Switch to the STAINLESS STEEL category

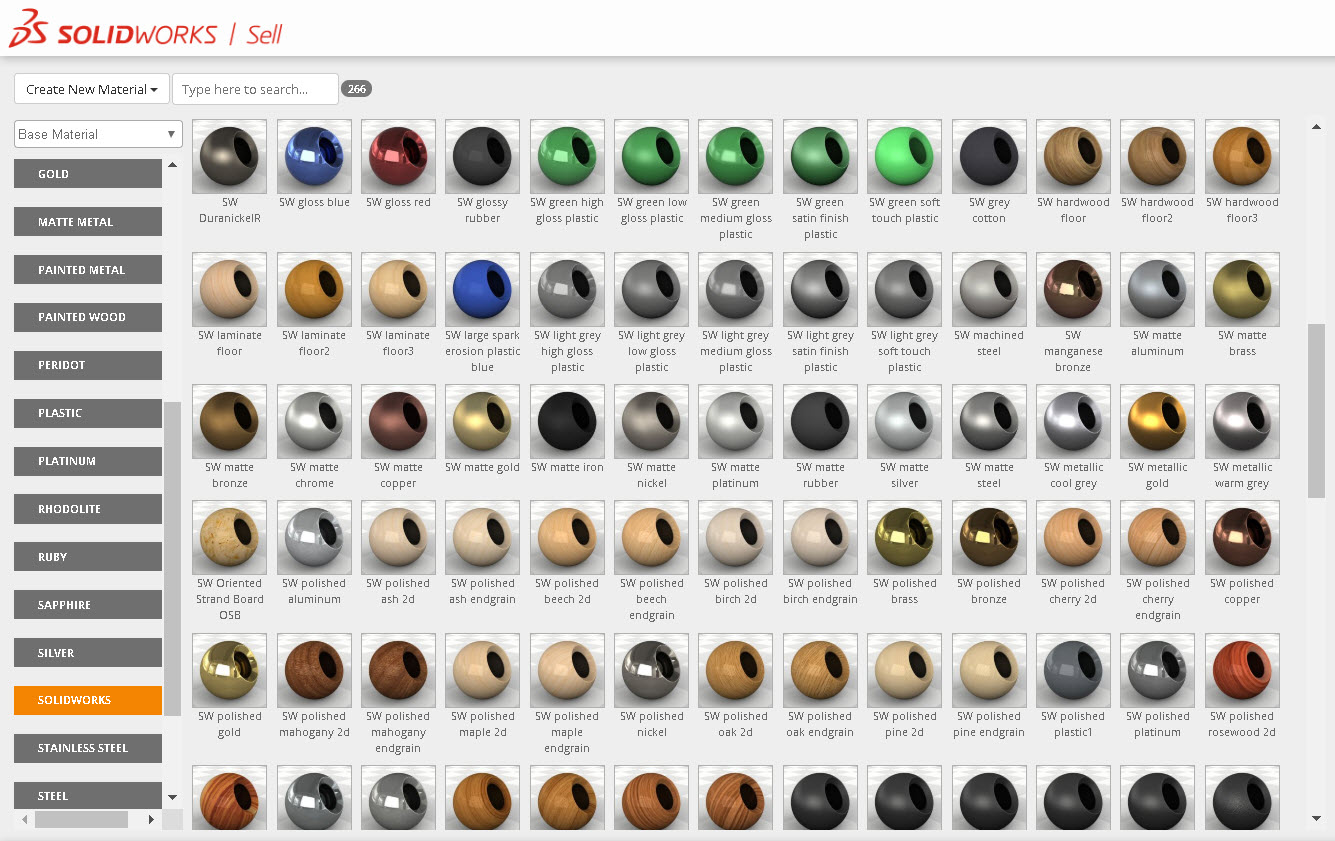pyautogui.click(x=88, y=748)
